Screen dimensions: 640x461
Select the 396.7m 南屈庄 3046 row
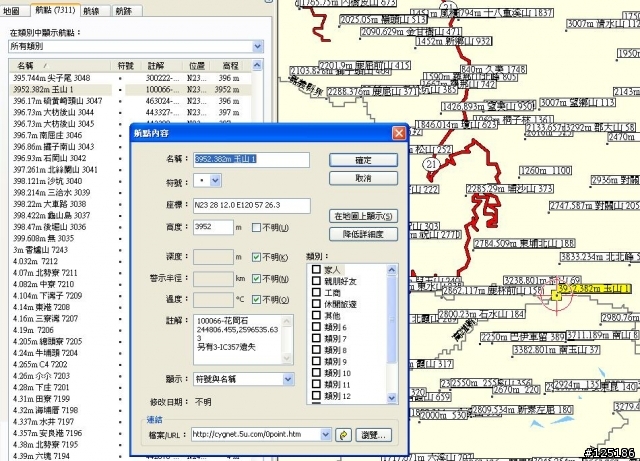coord(69,135)
